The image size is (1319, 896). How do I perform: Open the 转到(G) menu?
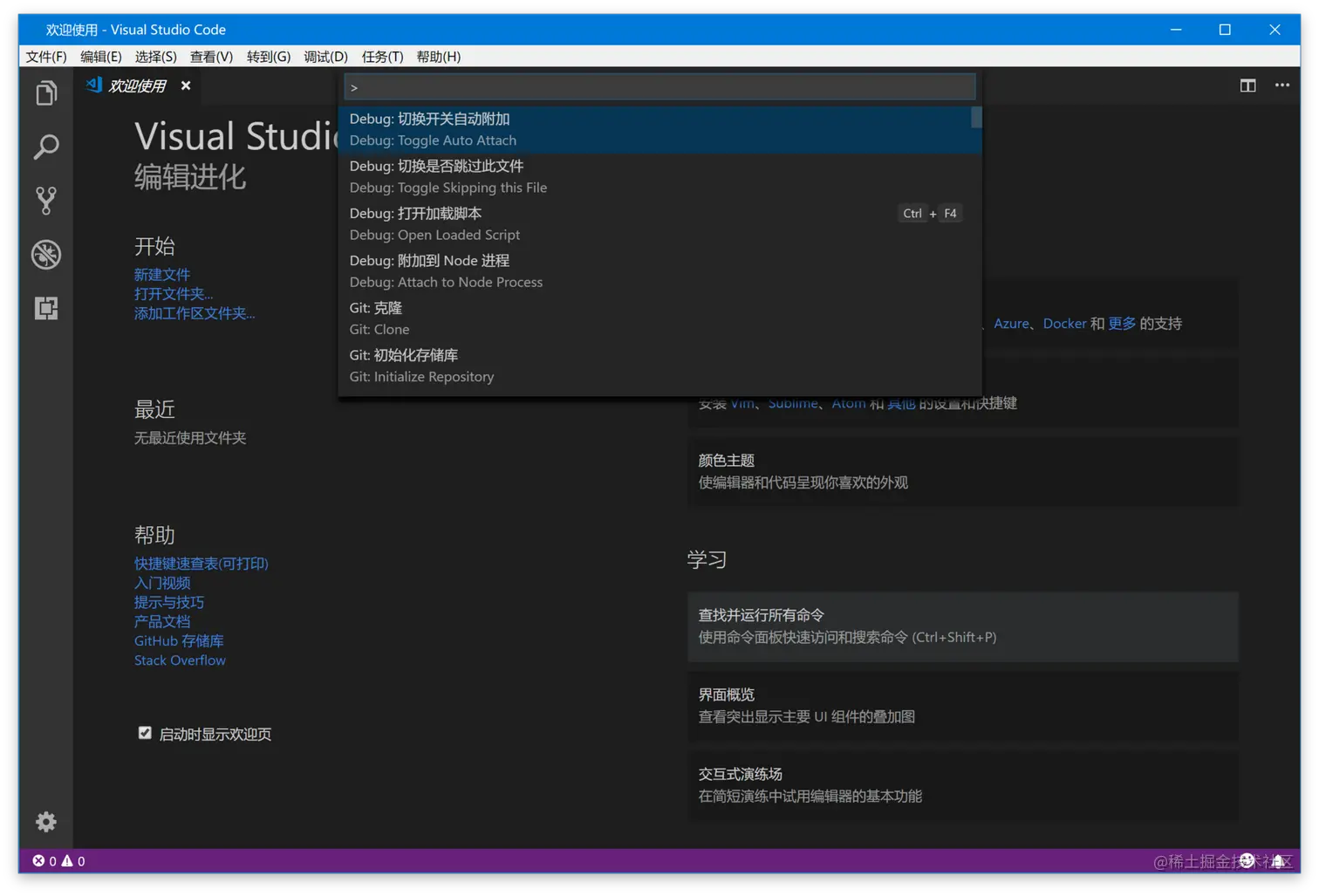269,57
